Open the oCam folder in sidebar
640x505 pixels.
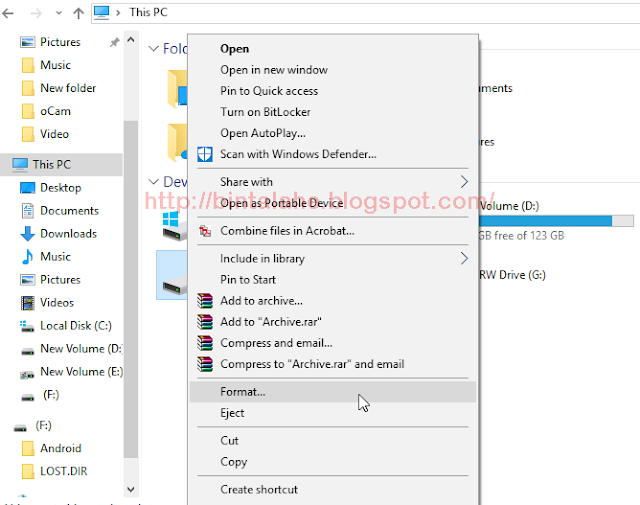[55, 111]
